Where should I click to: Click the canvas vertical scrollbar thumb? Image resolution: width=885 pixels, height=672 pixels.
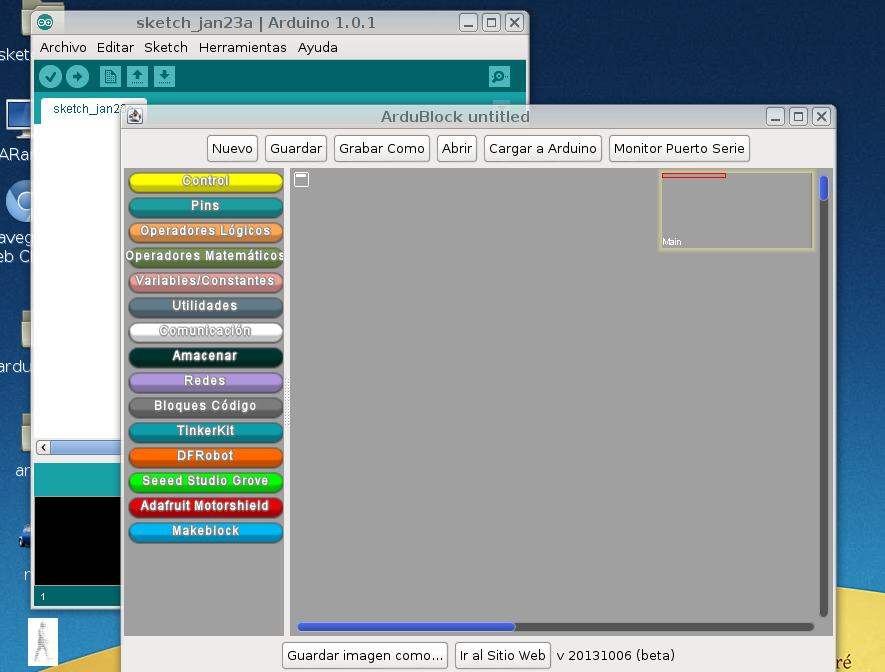tap(823, 188)
